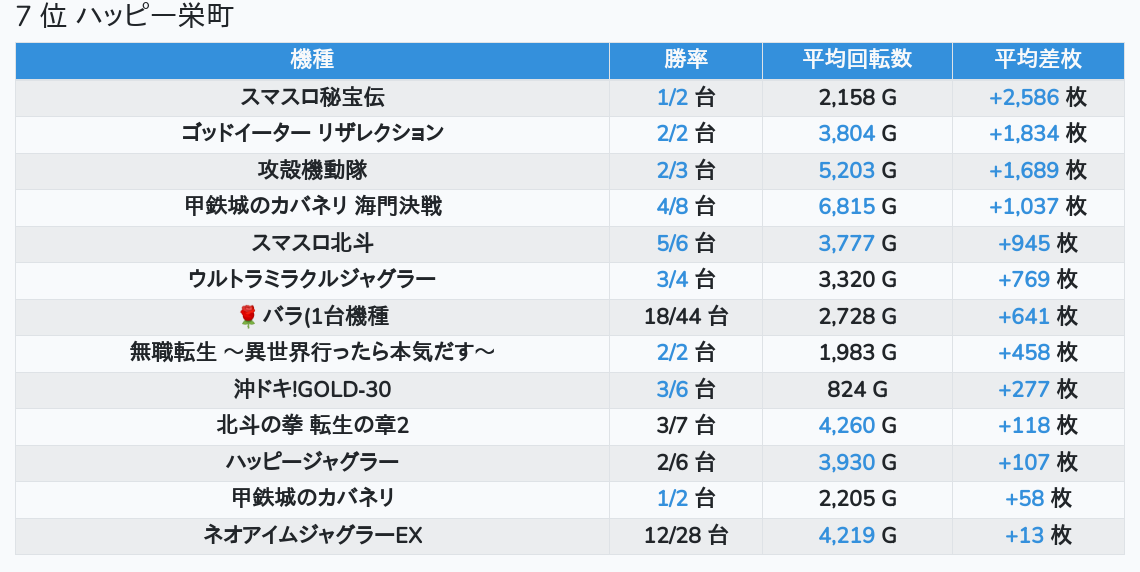Click the 7位 ハッピー栄町 heading
1140x572 pixels.
tap(124, 18)
